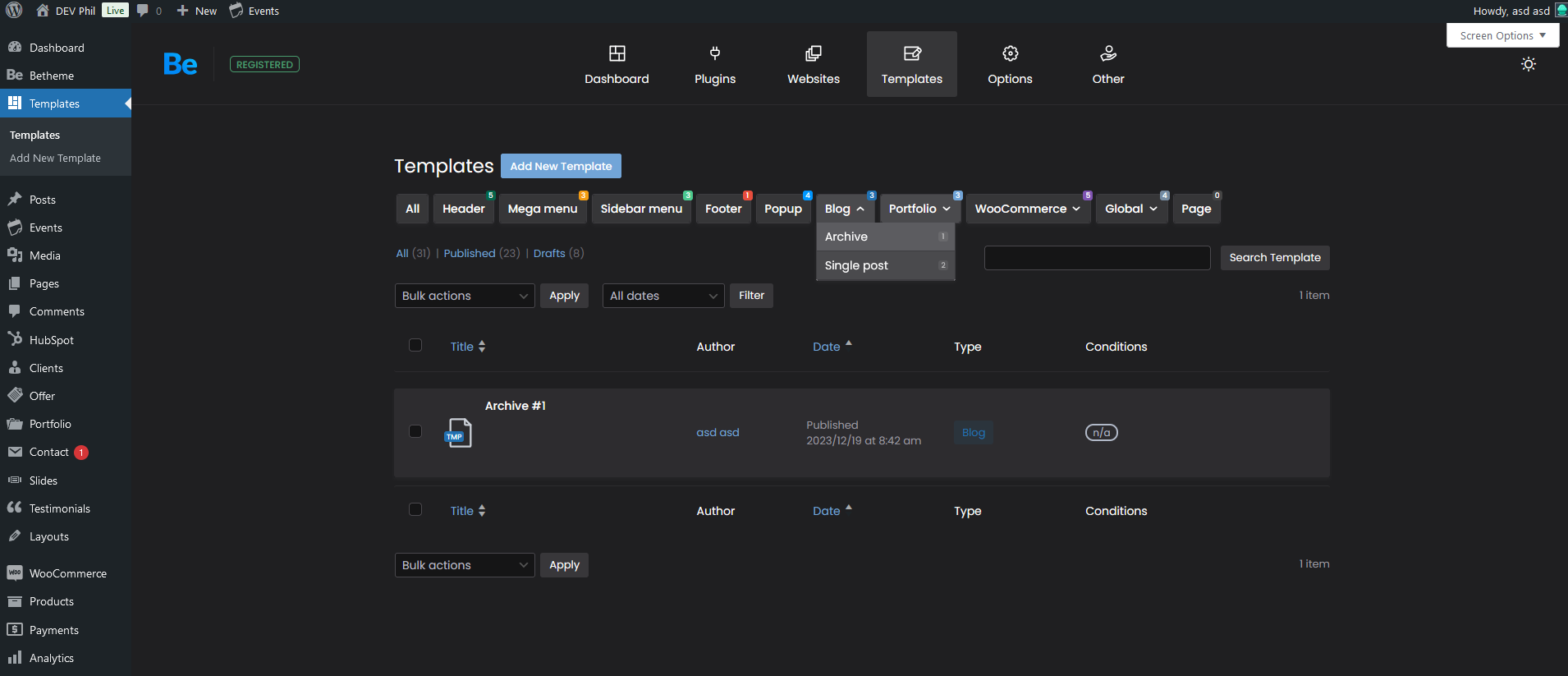This screenshot has height=676, width=1568.
Task: Open Contact in the sidebar
Action: pyautogui.click(x=66, y=452)
